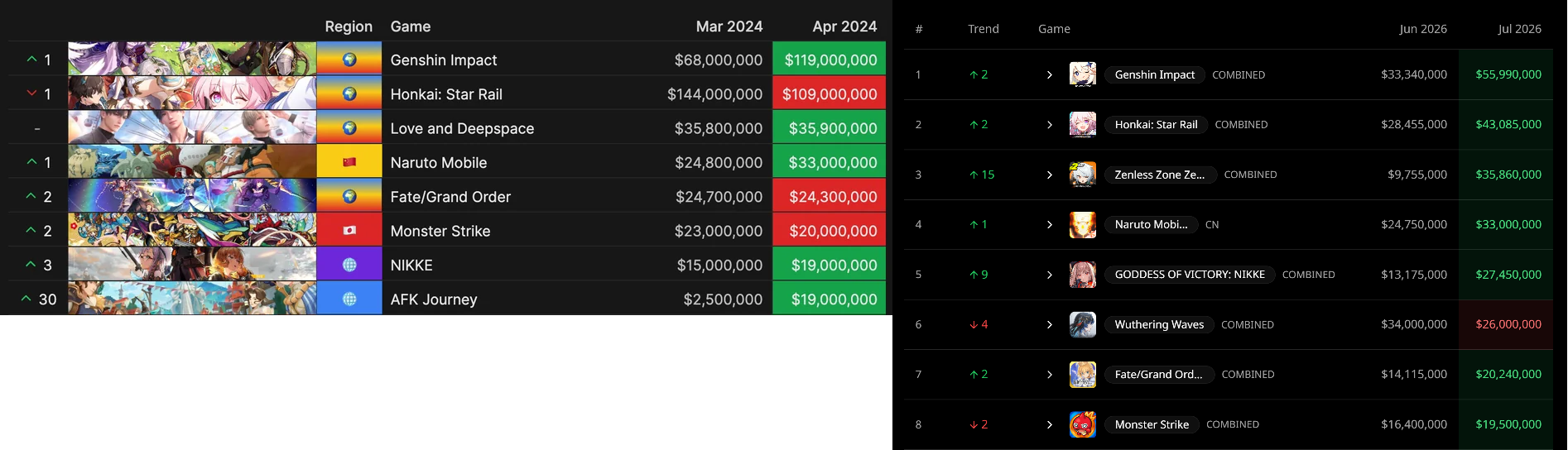Click the globe region icon for NIKKE
Image resolution: width=1568 pixels, height=450 pixels.
point(349,265)
